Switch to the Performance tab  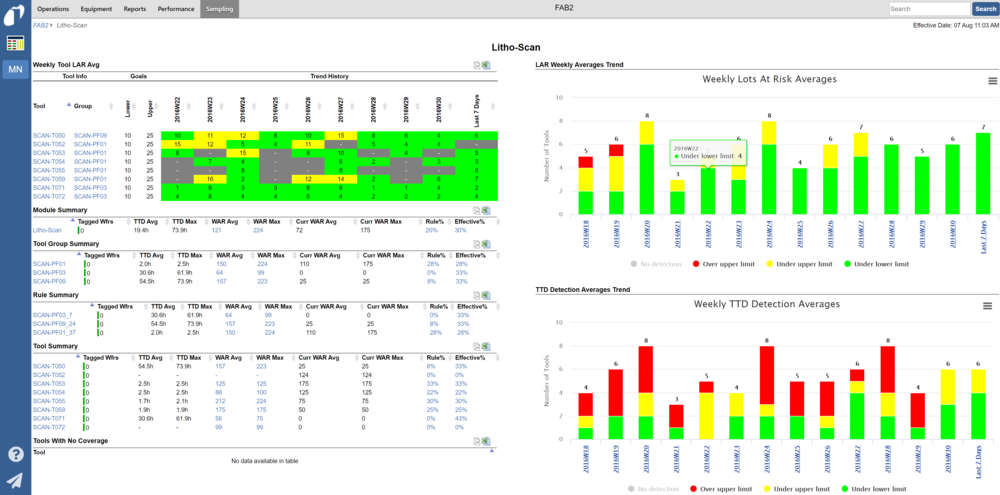(x=176, y=8)
